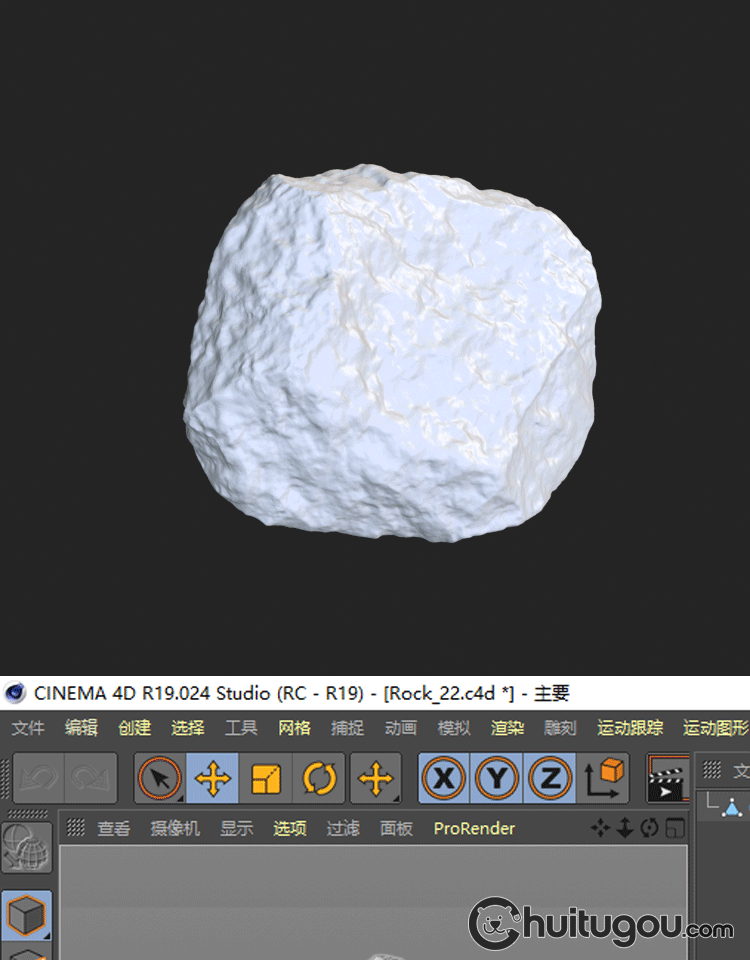Click the Make Editable globe icon
Viewport: 750px width, 960px height.
click(x=26, y=849)
